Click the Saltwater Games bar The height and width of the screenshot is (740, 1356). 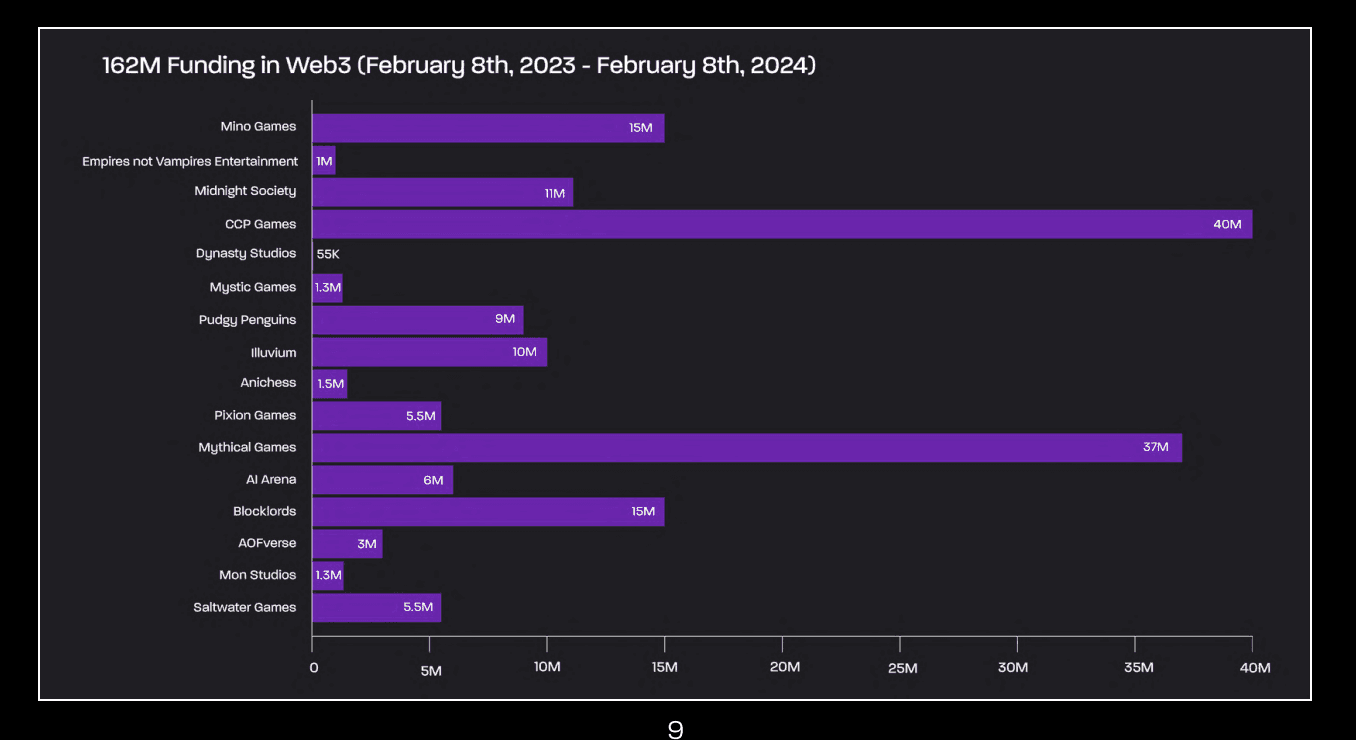point(376,607)
